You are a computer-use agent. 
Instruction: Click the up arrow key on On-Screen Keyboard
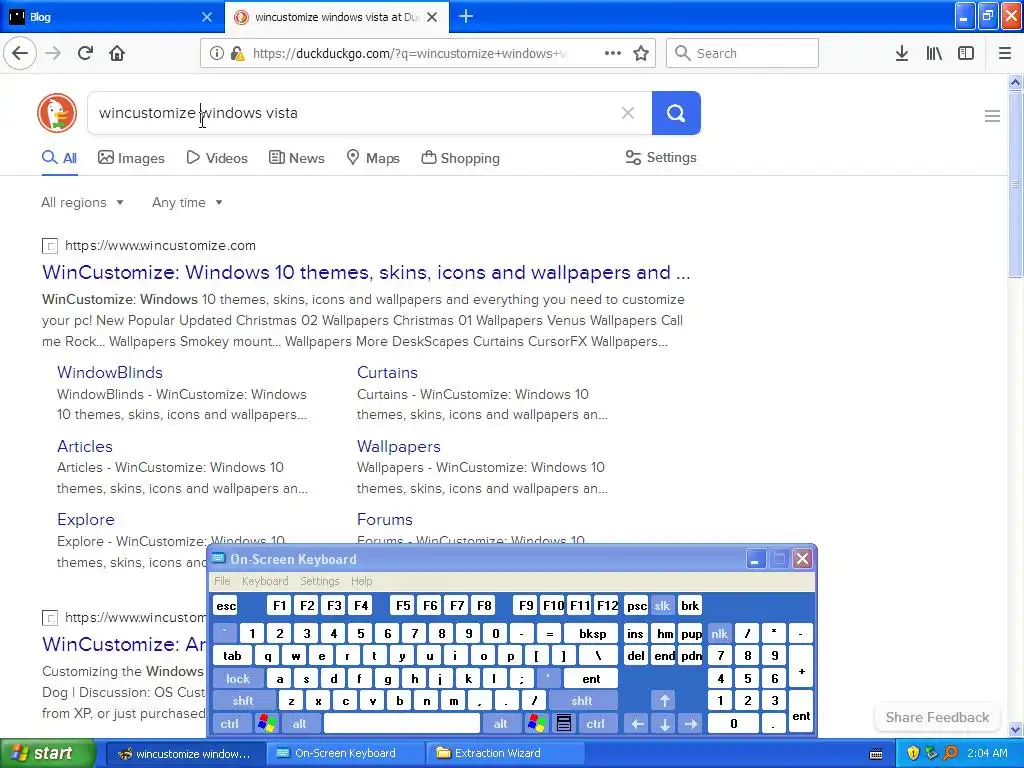pyautogui.click(x=664, y=701)
